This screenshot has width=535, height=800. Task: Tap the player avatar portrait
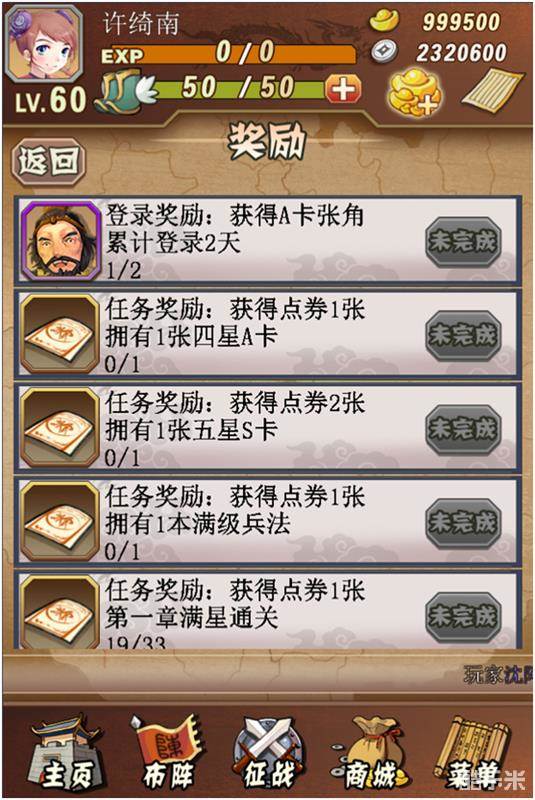click(44, 44)
